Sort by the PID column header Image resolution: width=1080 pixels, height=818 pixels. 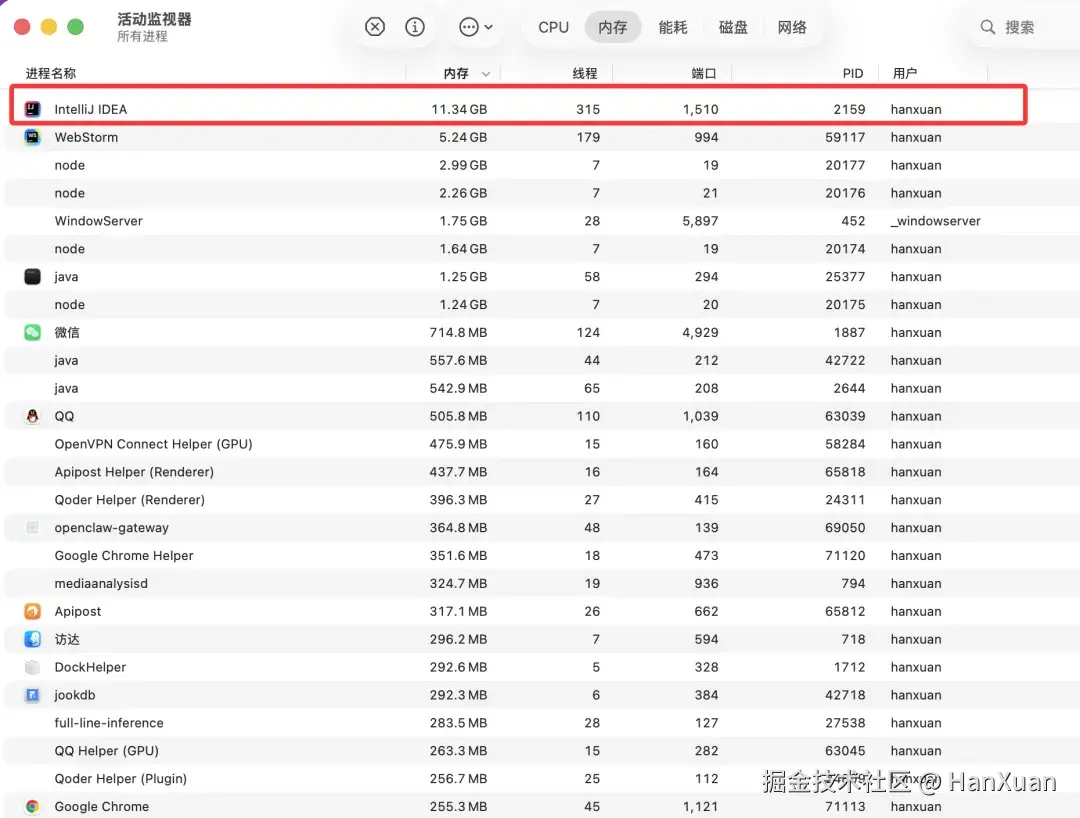(853, 73)
